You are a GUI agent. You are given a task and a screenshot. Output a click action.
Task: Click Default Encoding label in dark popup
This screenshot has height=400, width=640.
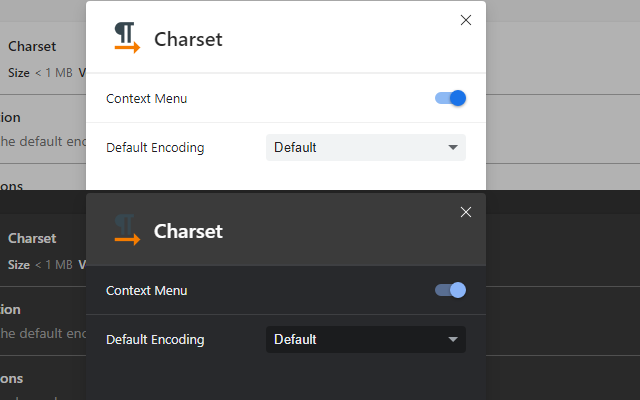tap(155, 339)
